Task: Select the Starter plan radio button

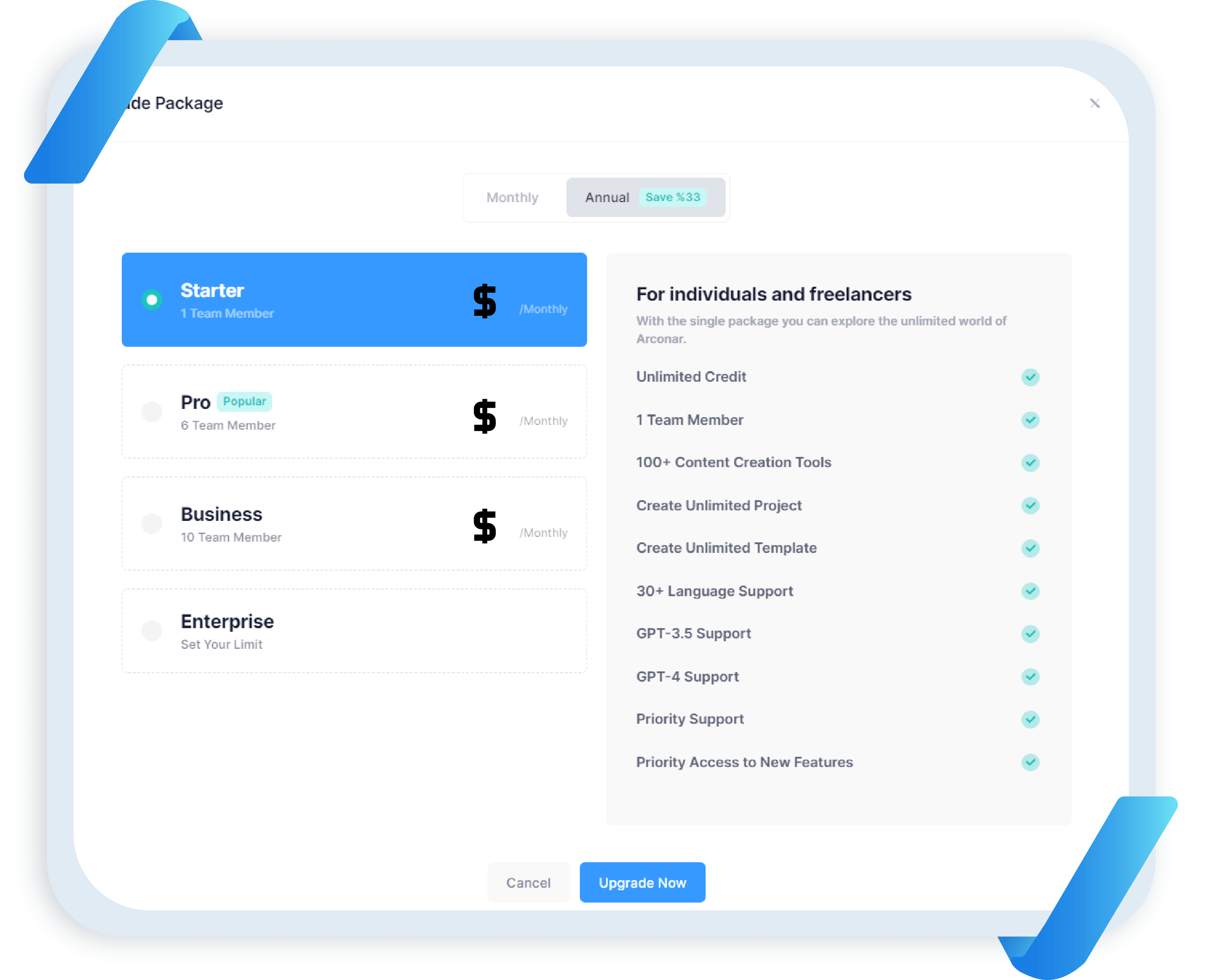Action: click(x=151, y=300)
